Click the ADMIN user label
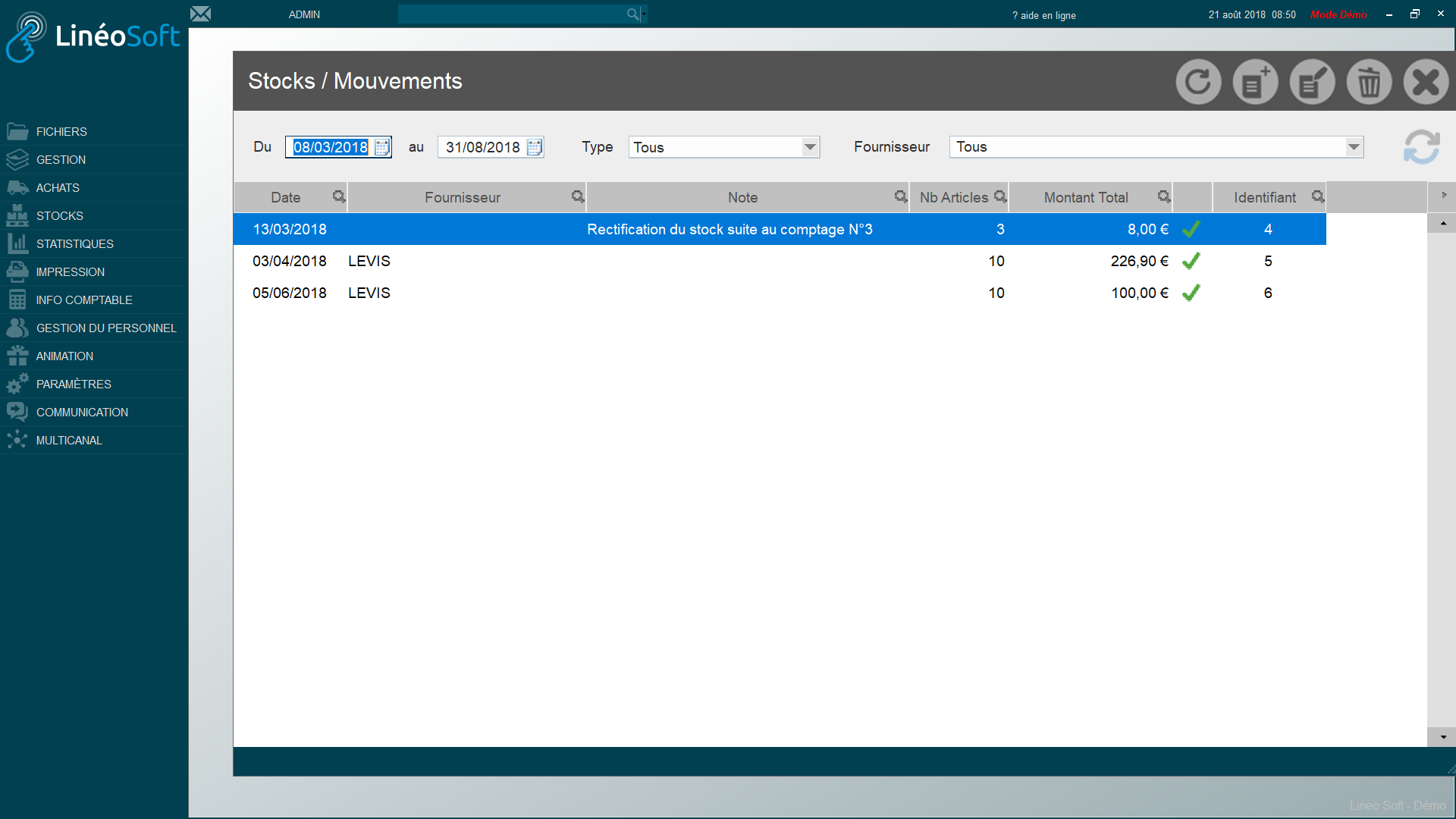 [304, 14]
